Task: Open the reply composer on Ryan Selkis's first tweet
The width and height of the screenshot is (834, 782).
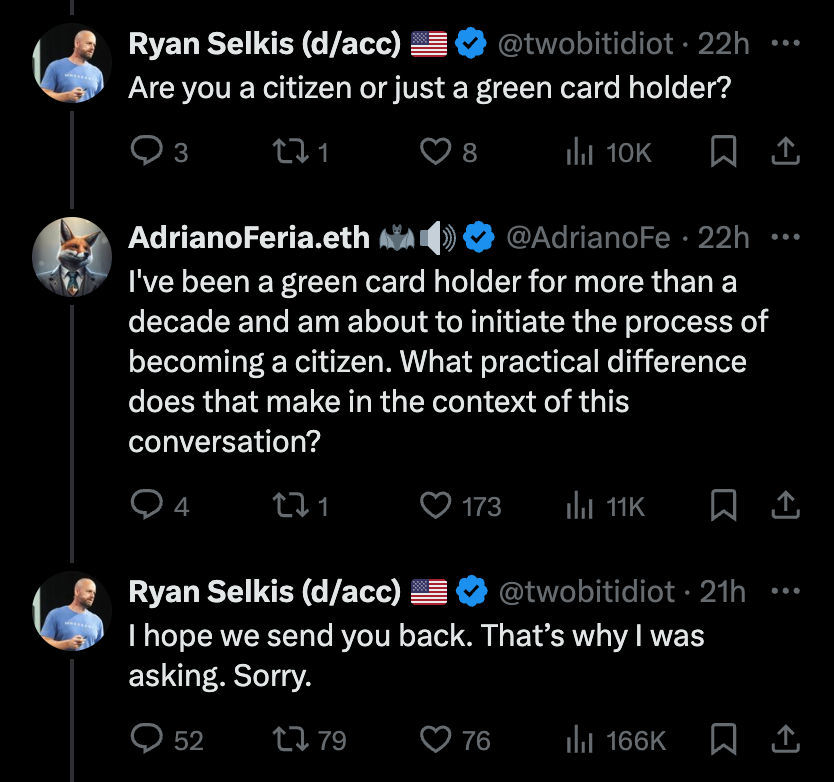Action: pyautogui.click(x=148, y=151)
